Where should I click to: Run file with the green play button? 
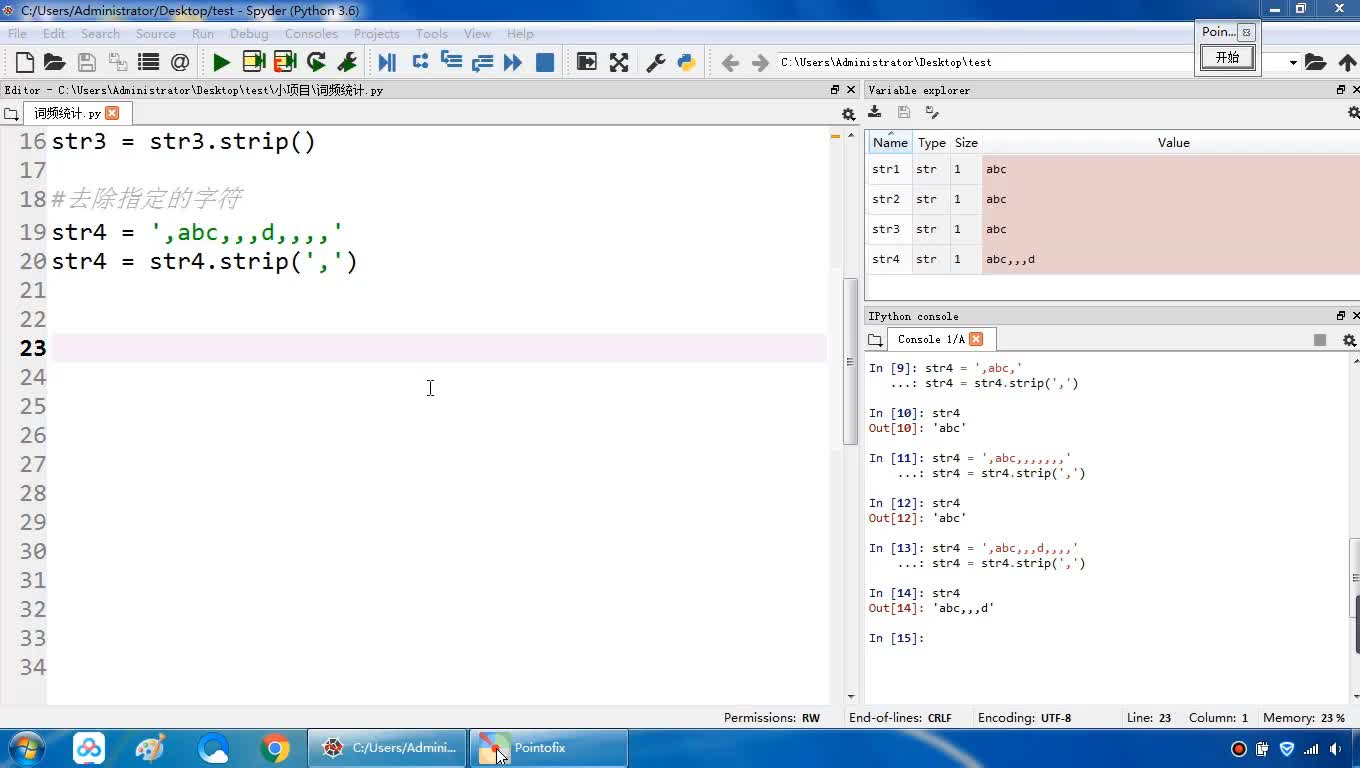click(221, 62)
